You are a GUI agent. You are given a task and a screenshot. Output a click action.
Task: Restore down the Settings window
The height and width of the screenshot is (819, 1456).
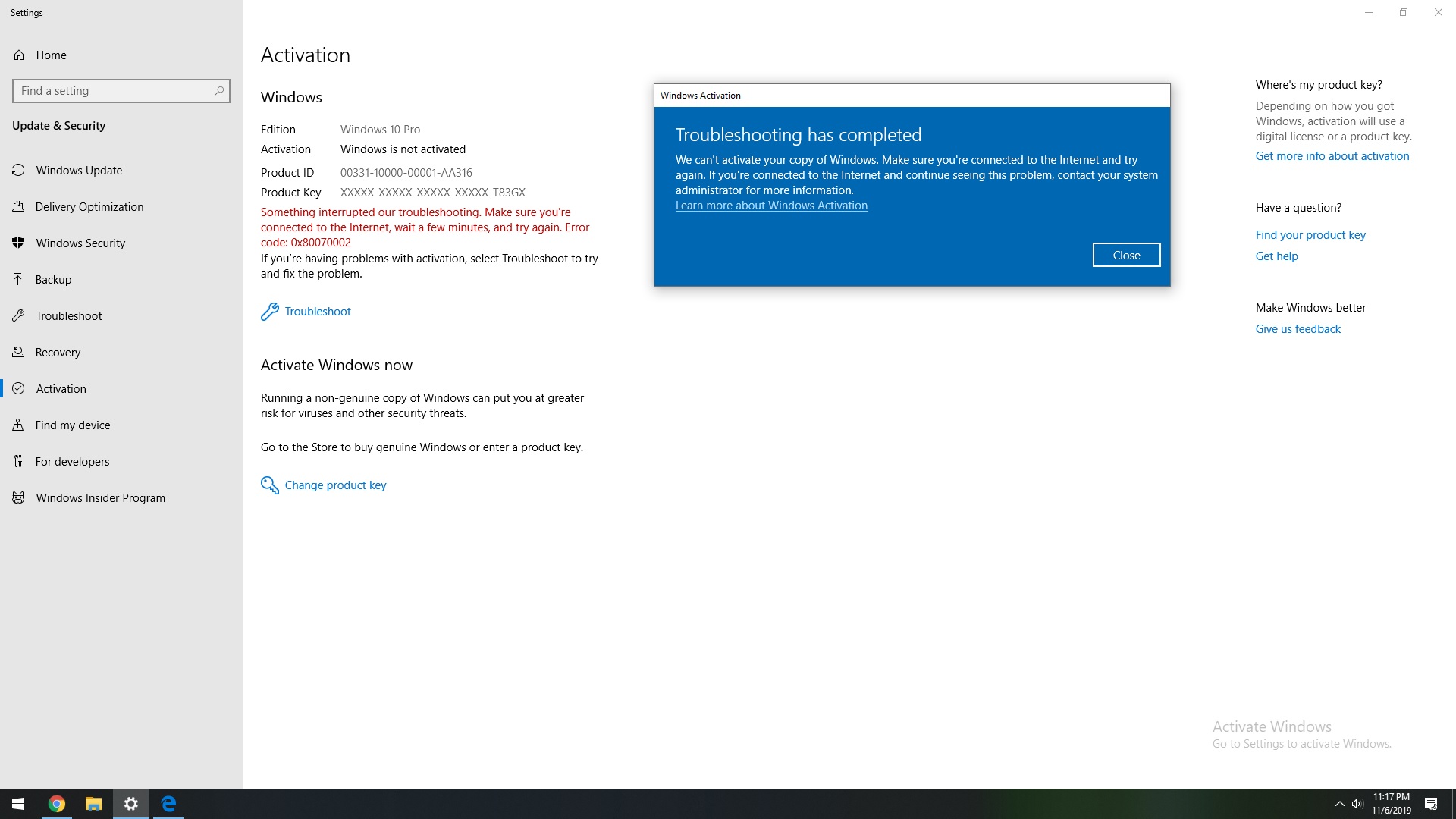1404,12
